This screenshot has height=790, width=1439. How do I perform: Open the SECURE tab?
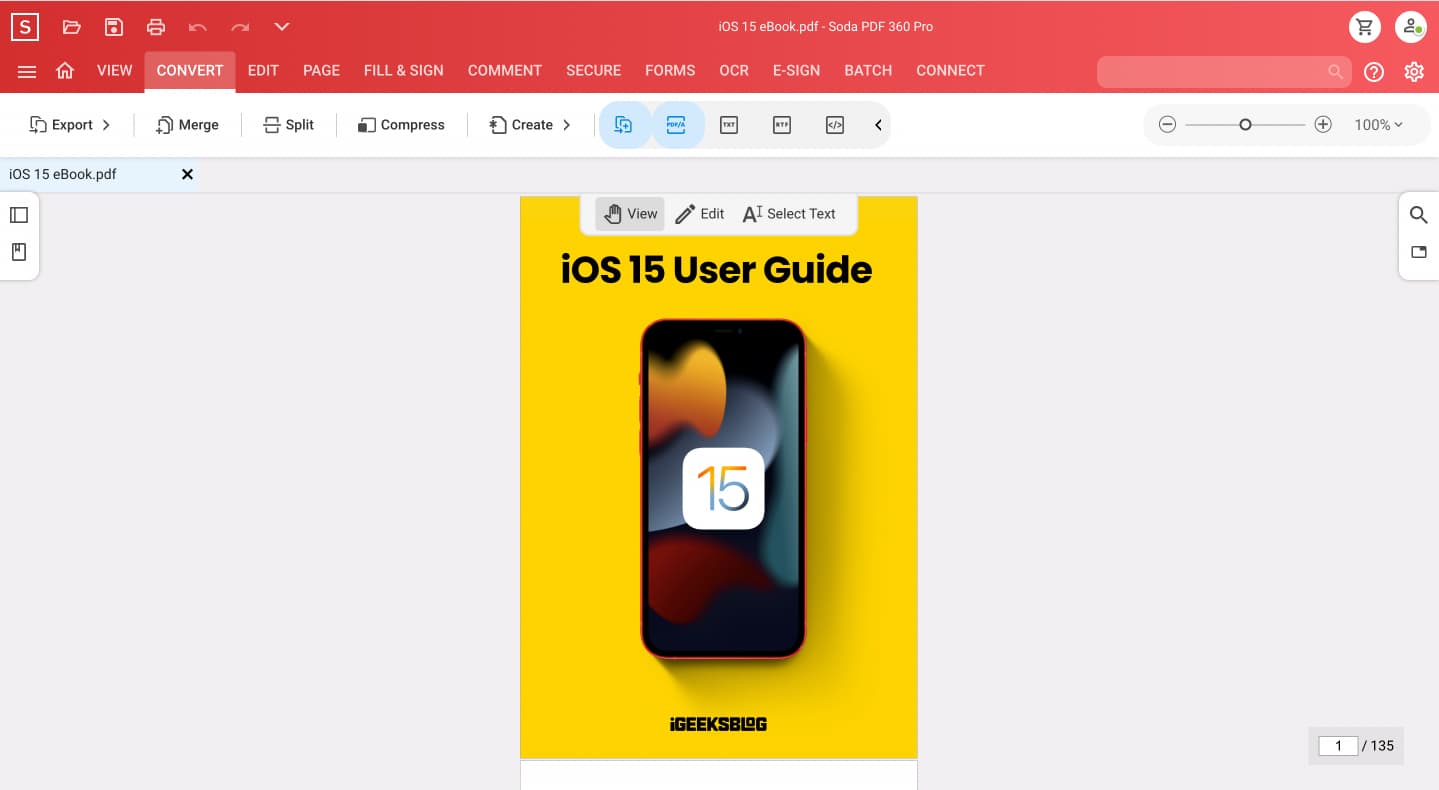[594, 71]
